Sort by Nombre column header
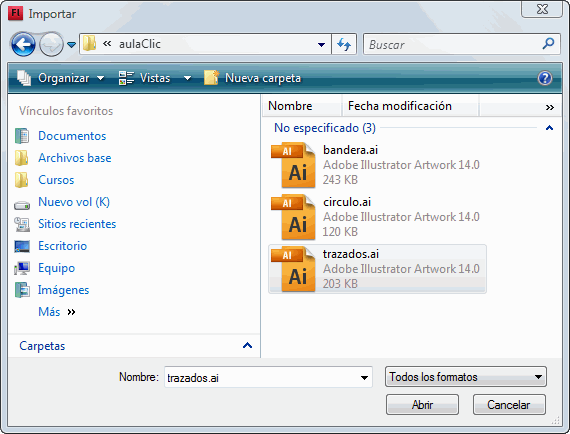This screenshot has width=570, height=434. (x=302, y=106)
